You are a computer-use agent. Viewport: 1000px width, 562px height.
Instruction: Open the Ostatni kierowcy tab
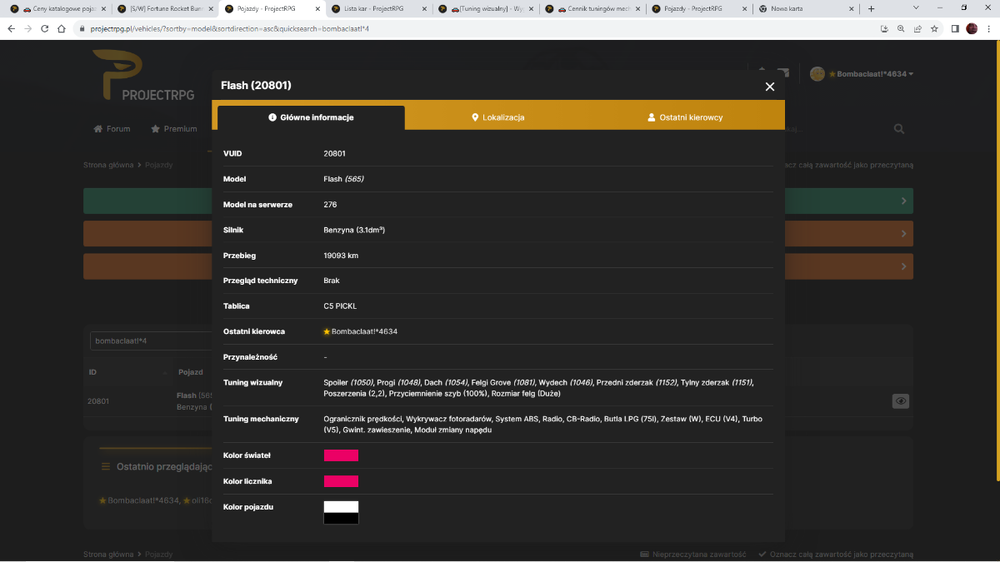tap(686, 117)
